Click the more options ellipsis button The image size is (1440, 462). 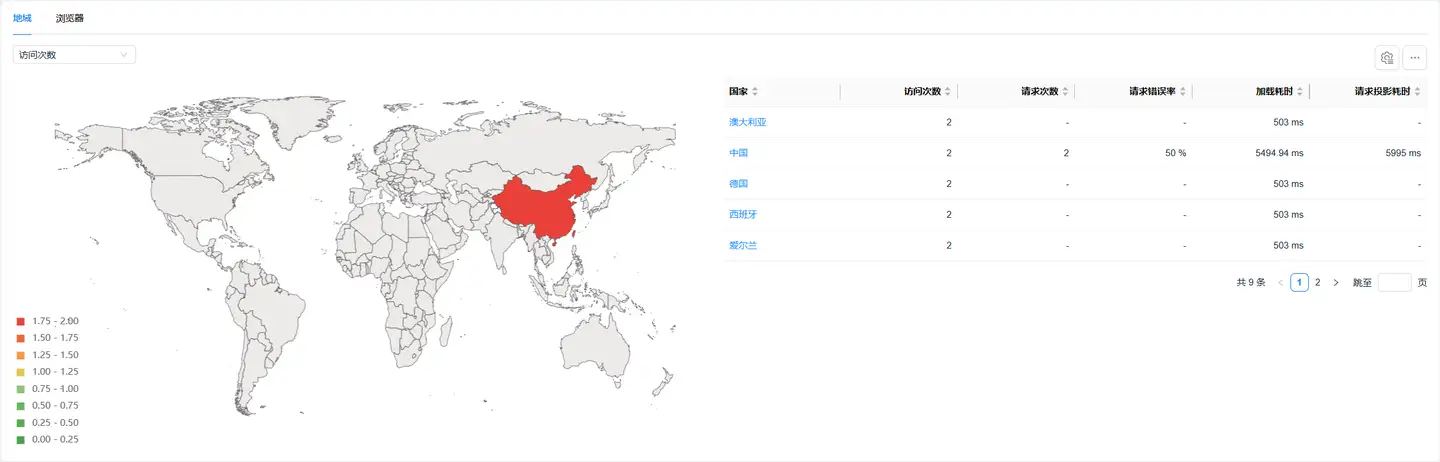click(1414, 58)
